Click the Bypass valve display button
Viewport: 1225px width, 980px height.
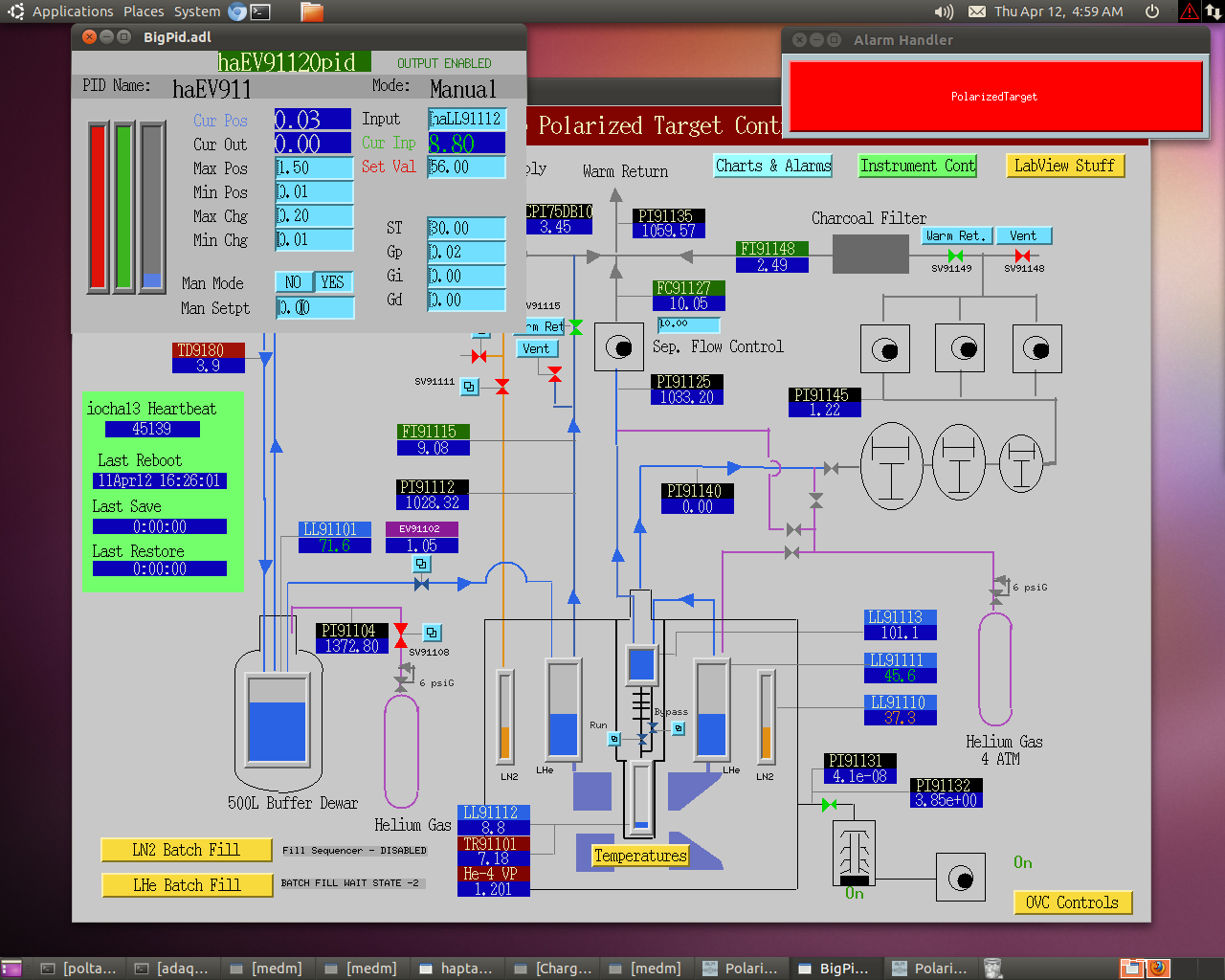click(x=678, y=728)
